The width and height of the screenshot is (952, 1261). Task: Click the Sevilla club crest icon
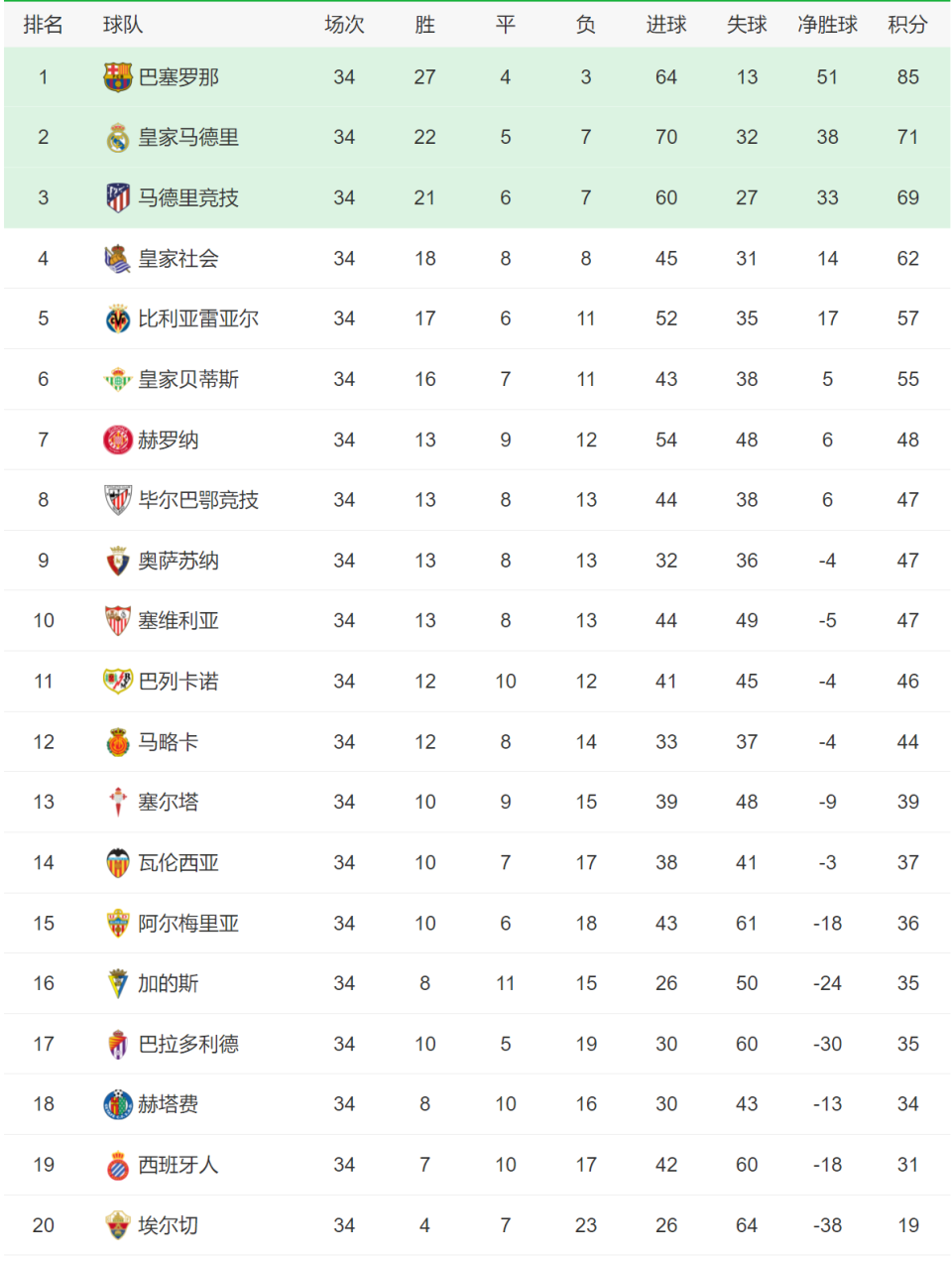click(118, 621)
